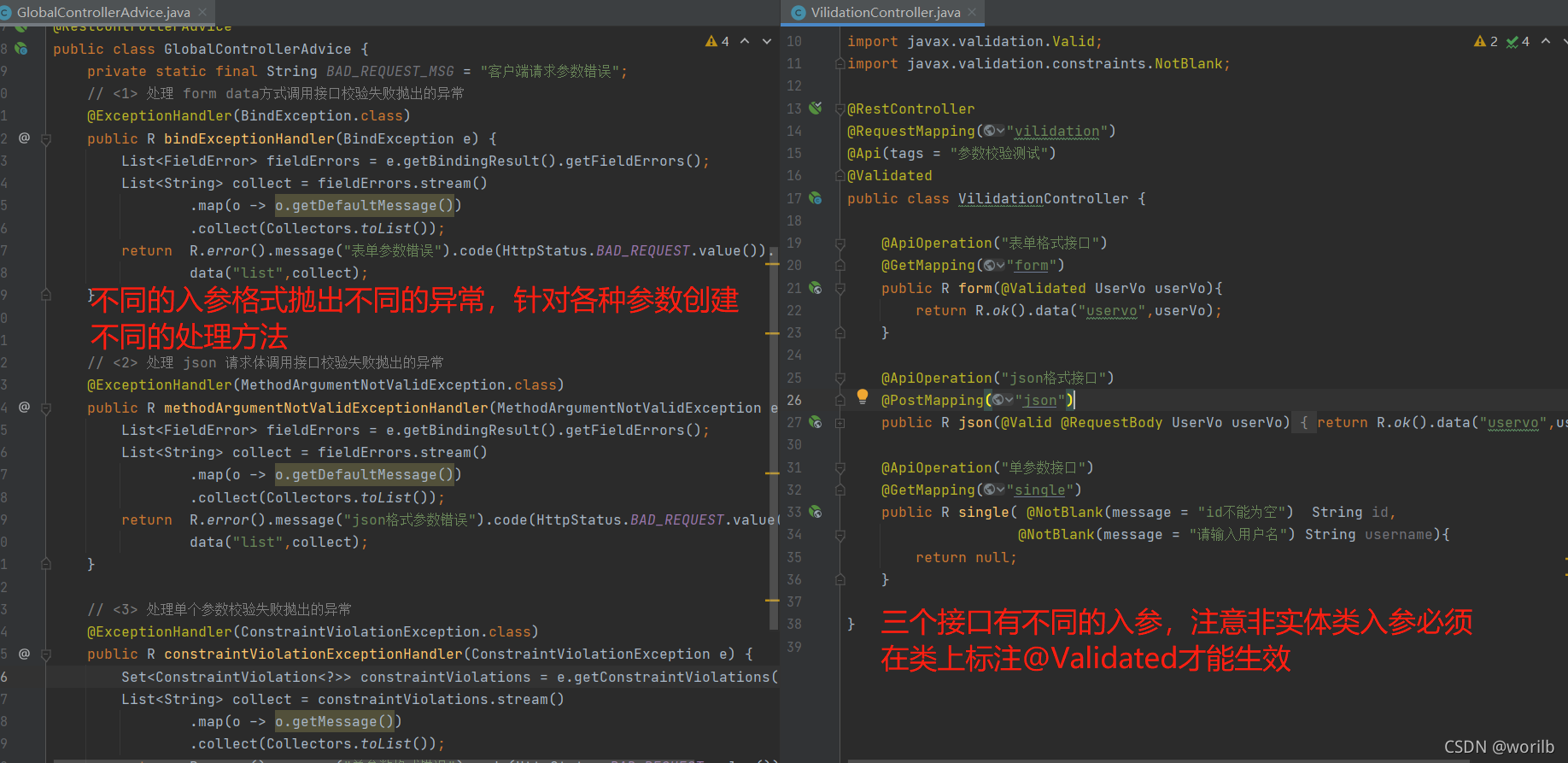Click Spring bean gutter icon on line 17
This screenshot has width=1568, height=763.
point(816,198)
